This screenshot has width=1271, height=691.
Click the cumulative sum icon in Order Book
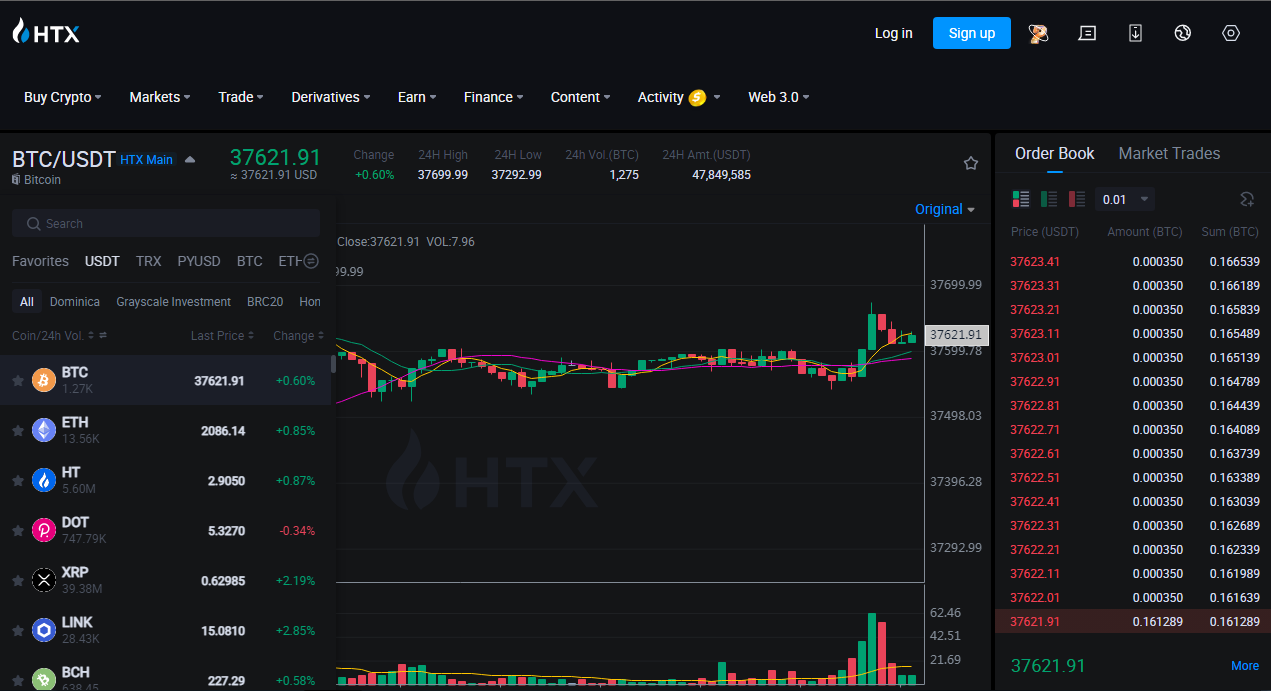point(1247,199)
